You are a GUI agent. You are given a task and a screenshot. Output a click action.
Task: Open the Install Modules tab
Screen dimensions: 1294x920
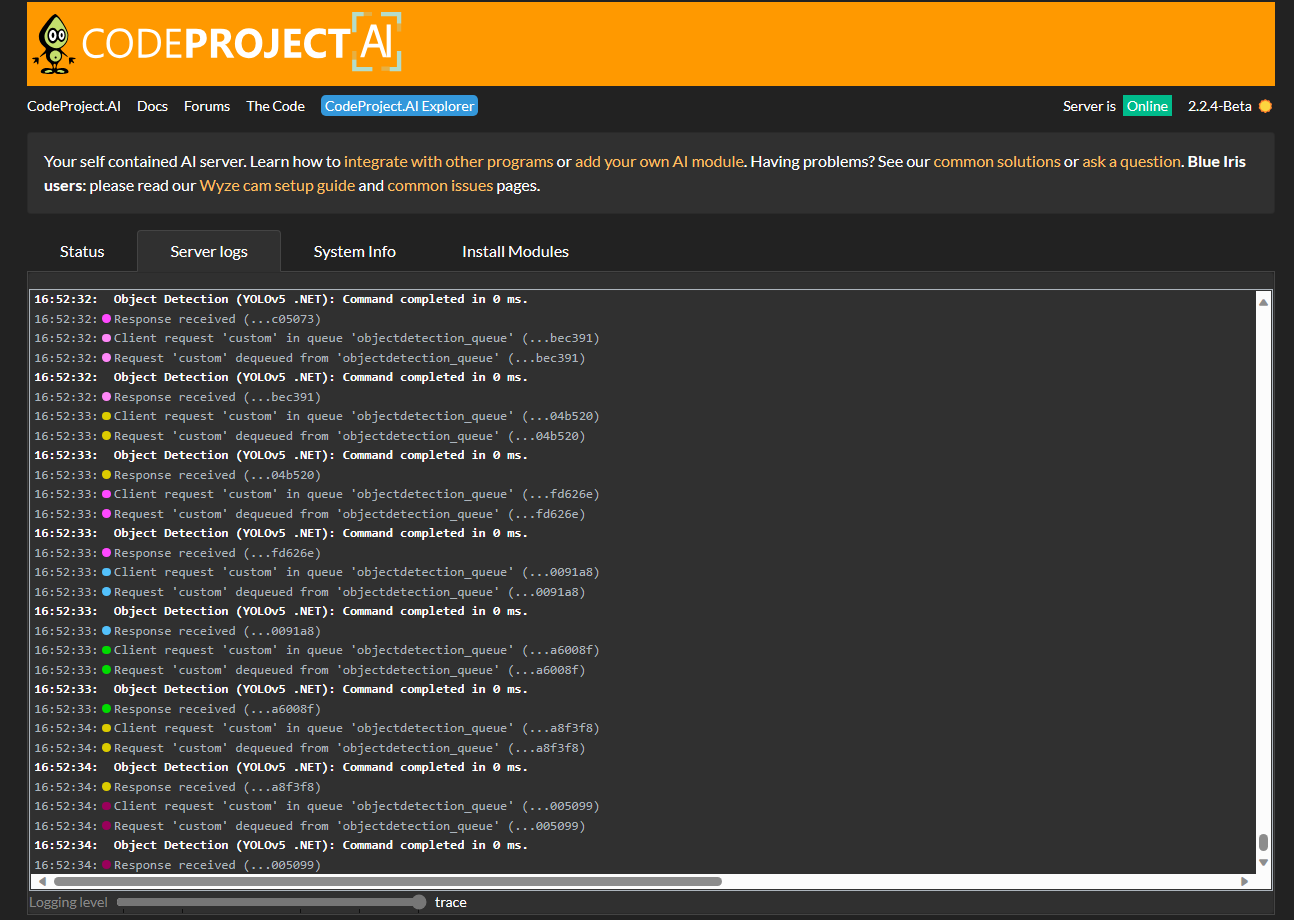[x=515, y=251]
